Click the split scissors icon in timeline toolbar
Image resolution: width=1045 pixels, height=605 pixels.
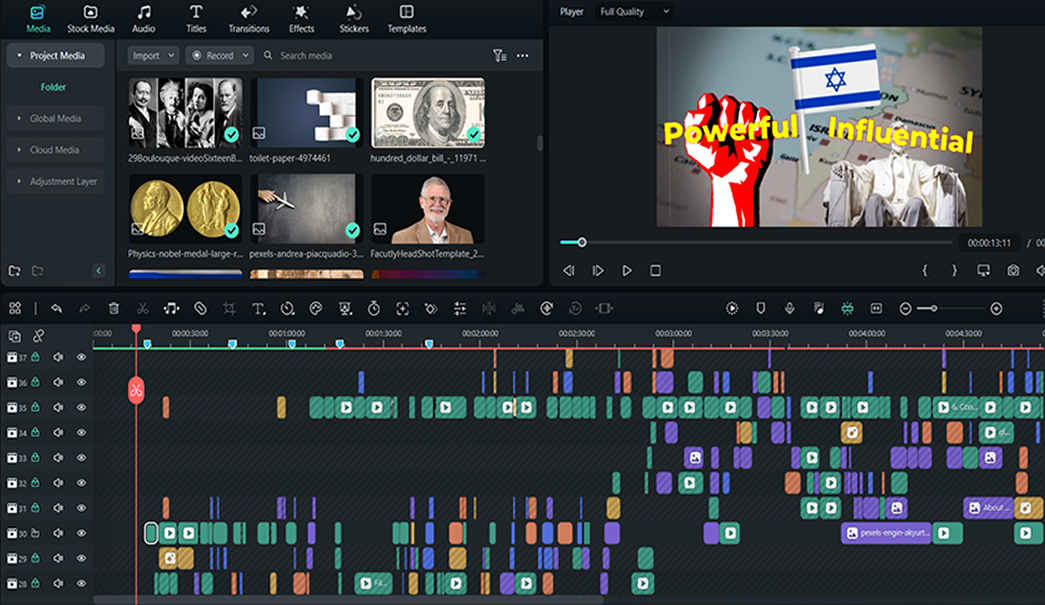coord(143,309)
